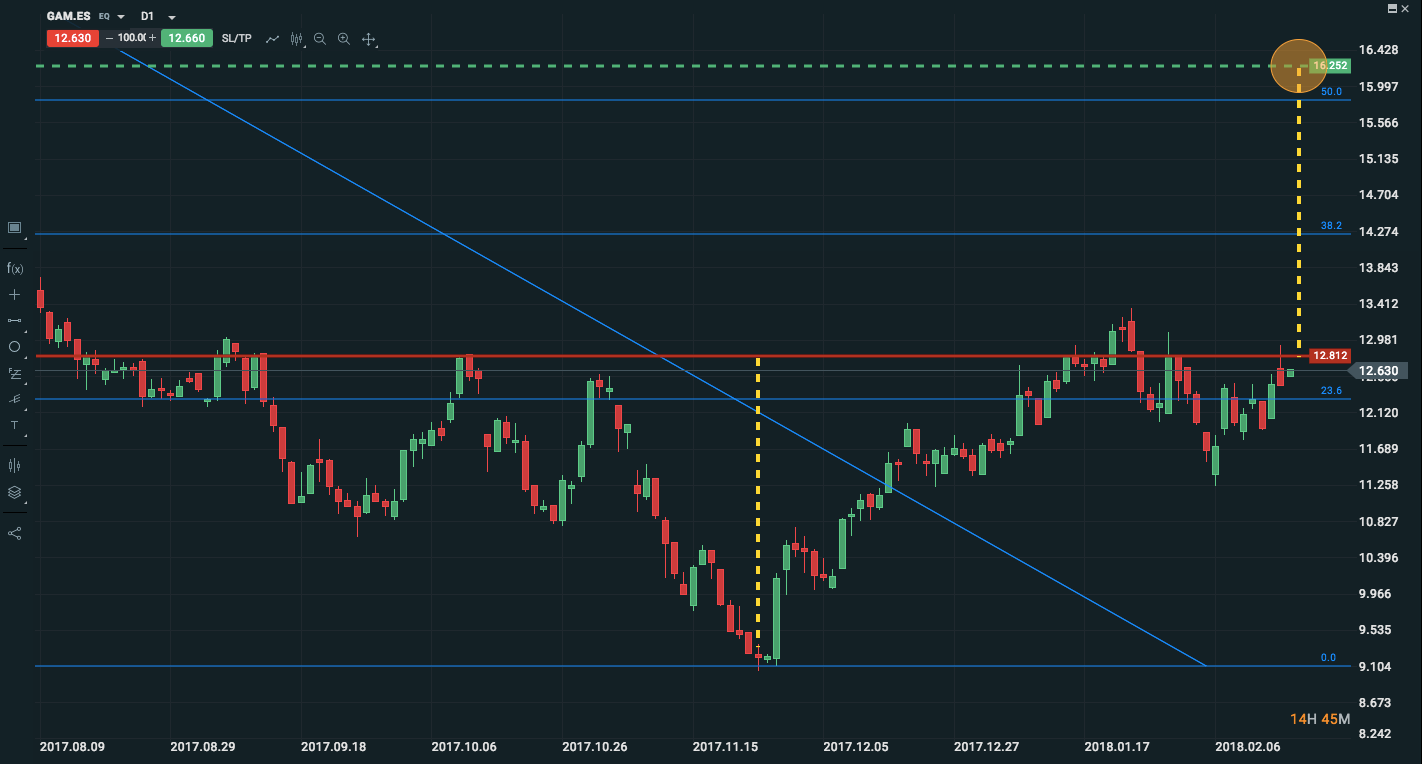Toggle the SL/TP option
The width and height of the screenshot is (1422, 764).
[x=236, y=39]
